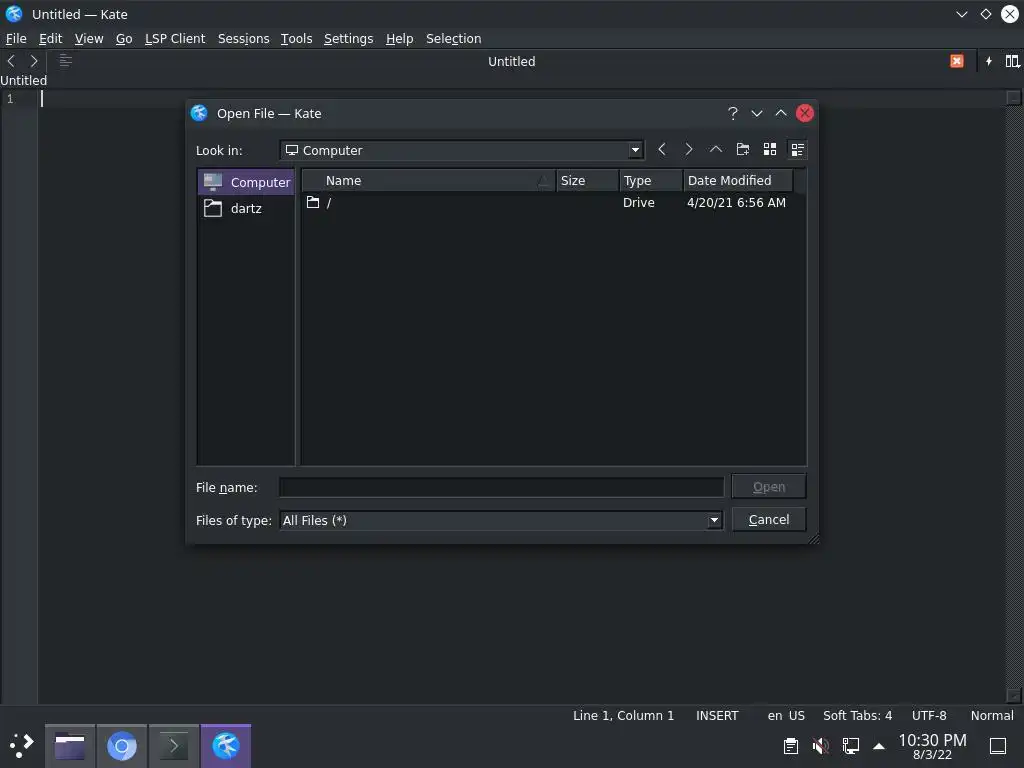Viewport: 1024px width, 768px height.
Task: Open the clipboard tray icon
Action: coord(790,746)
